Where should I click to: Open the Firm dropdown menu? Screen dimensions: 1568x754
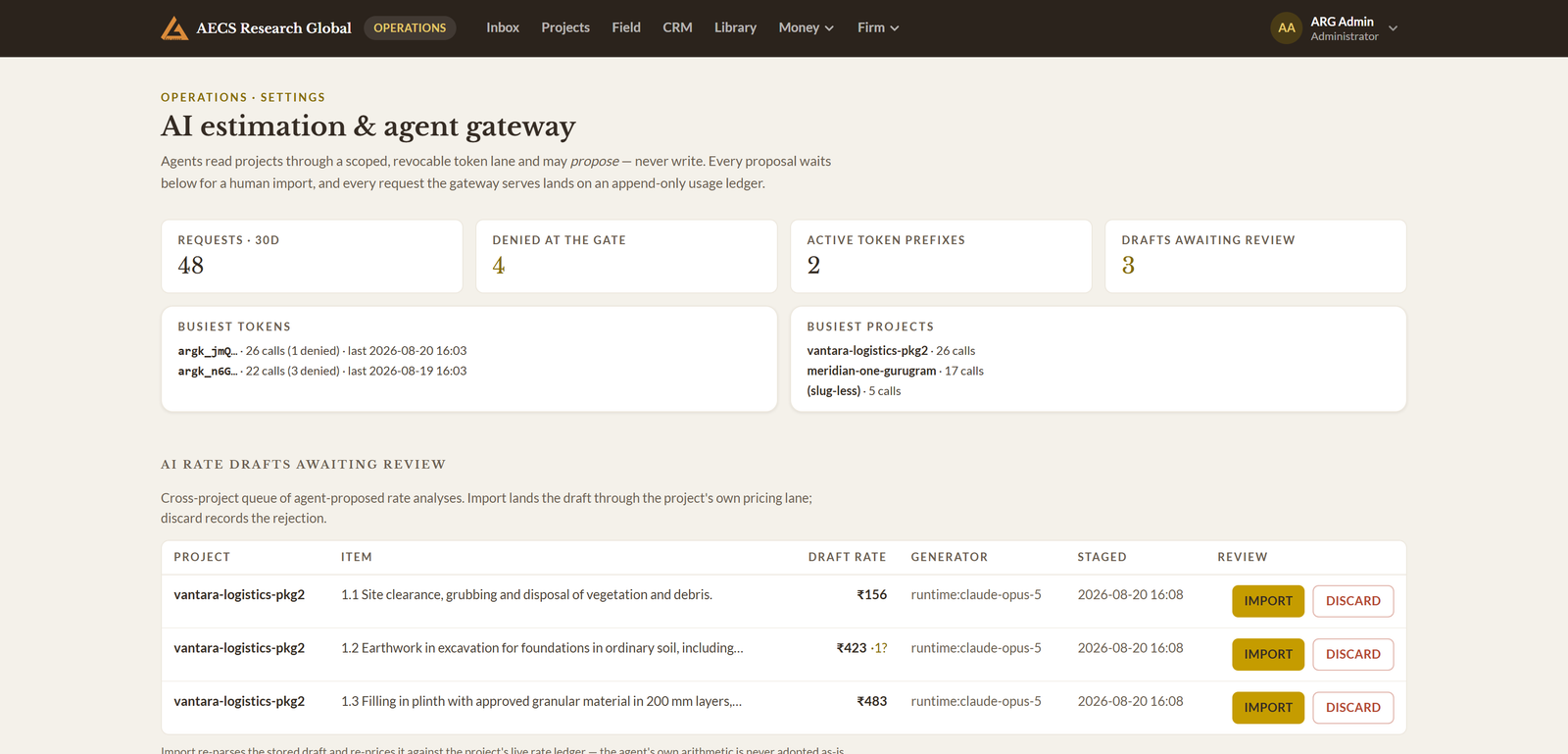[x=878, y=27]
